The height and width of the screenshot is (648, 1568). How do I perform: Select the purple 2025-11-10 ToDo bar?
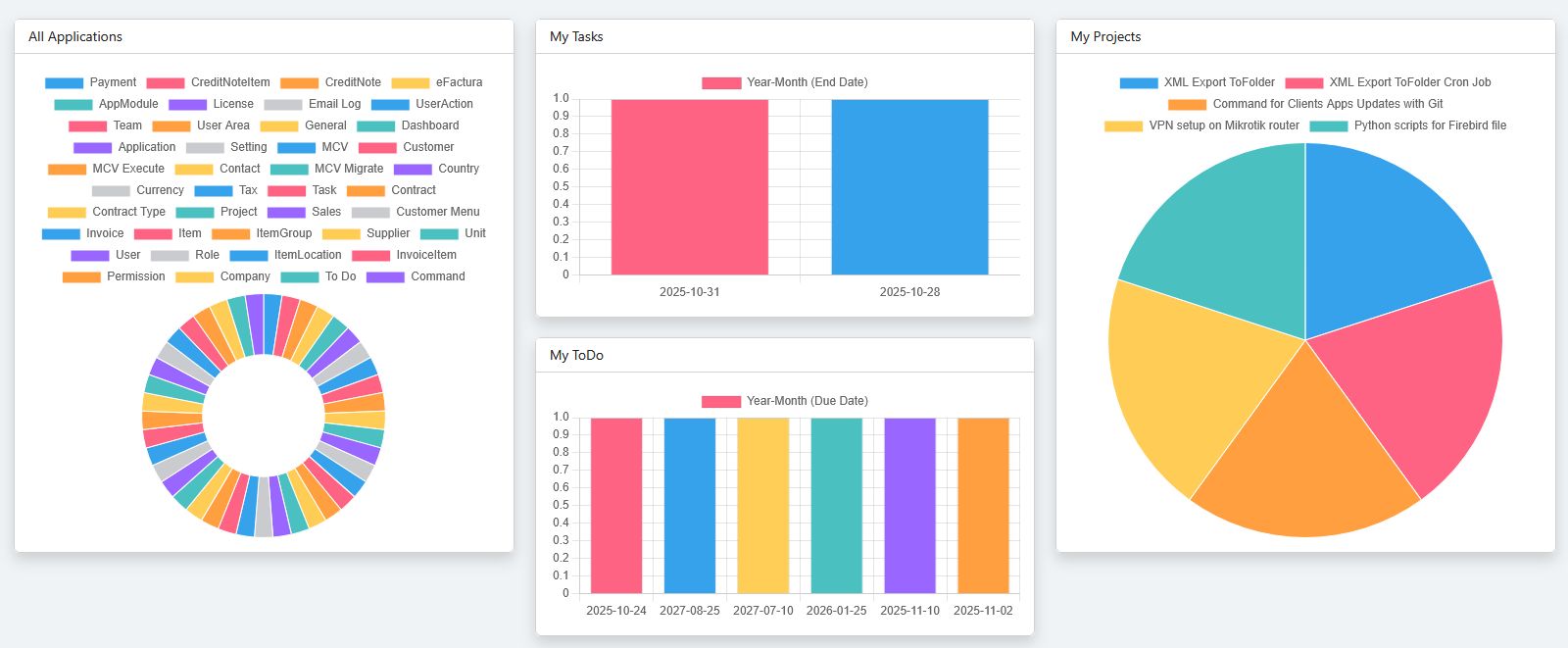point(909,506)
